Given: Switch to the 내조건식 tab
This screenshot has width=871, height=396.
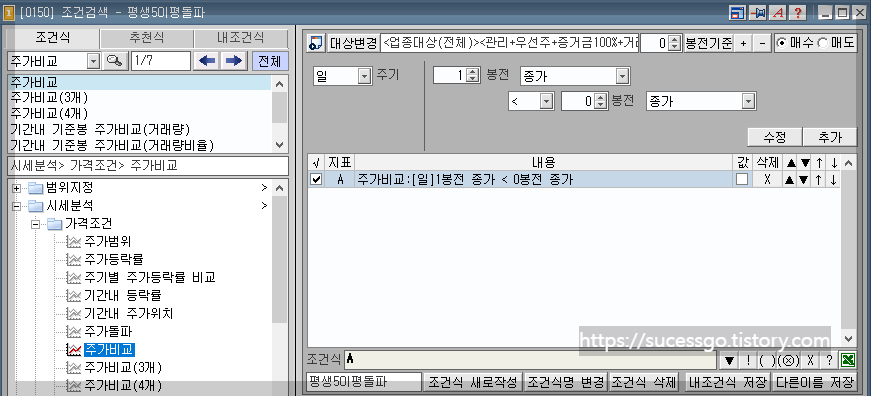Looking at the screenshot, I should tap(240, 38).
